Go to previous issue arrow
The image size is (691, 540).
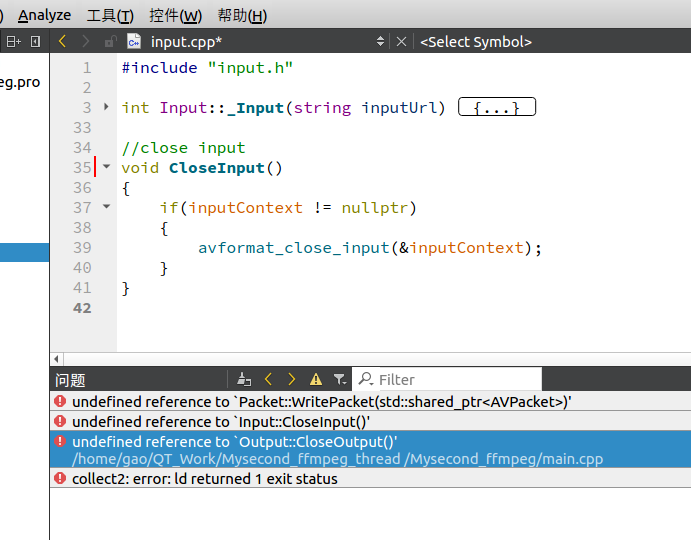268,379
